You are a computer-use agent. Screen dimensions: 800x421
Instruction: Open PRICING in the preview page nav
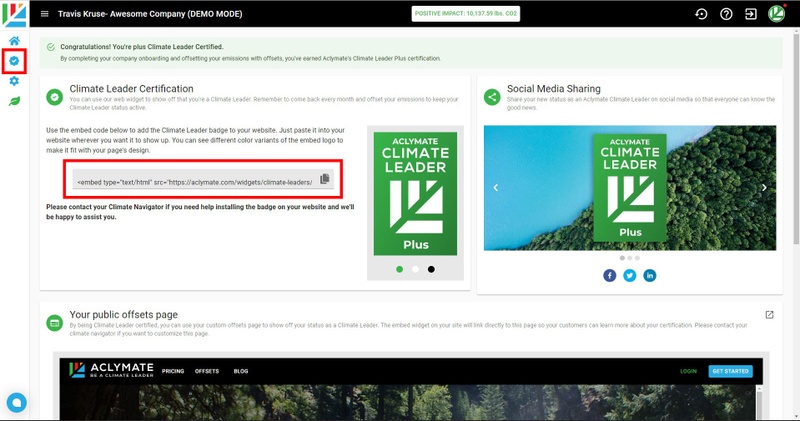coord(173,371)
